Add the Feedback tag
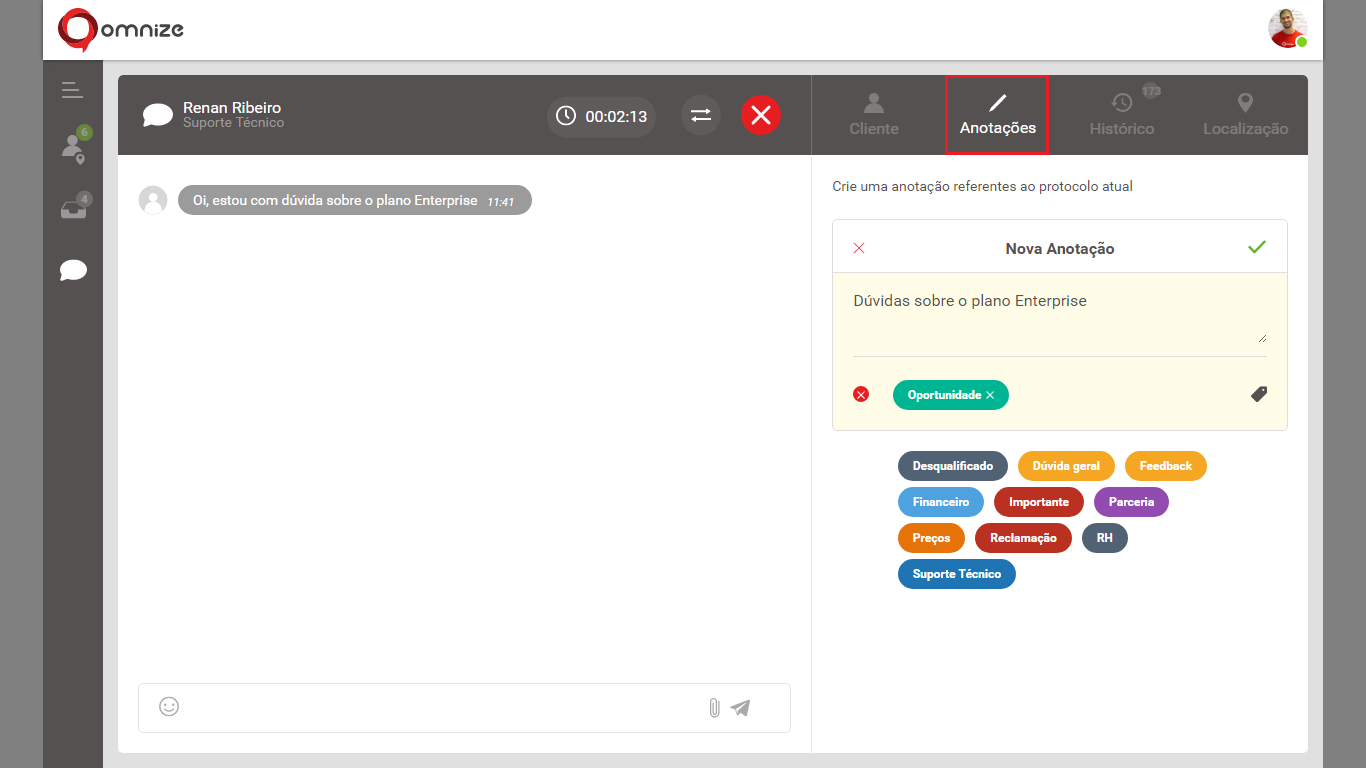The height and width of the screenshot is (768, 1366). (1166, 466)
